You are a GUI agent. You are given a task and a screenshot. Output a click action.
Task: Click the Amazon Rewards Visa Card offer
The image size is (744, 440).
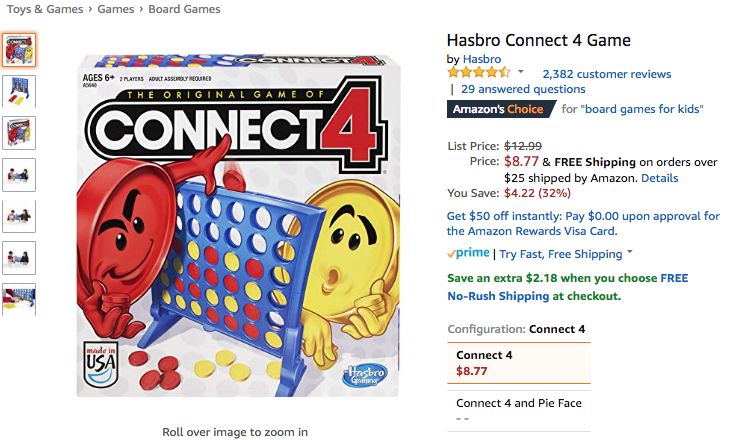(583, 223)
